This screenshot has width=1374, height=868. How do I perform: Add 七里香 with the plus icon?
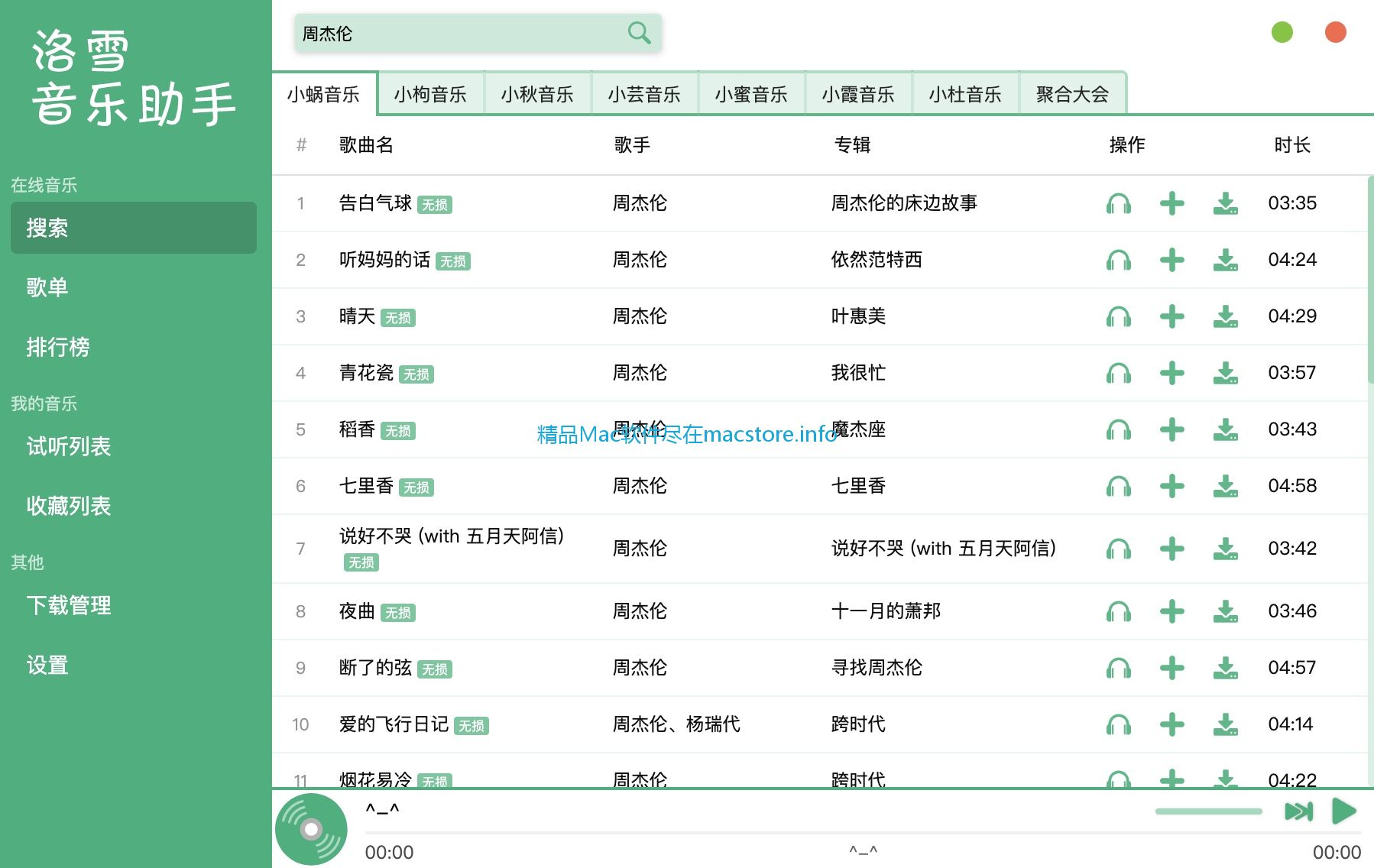1171,486
